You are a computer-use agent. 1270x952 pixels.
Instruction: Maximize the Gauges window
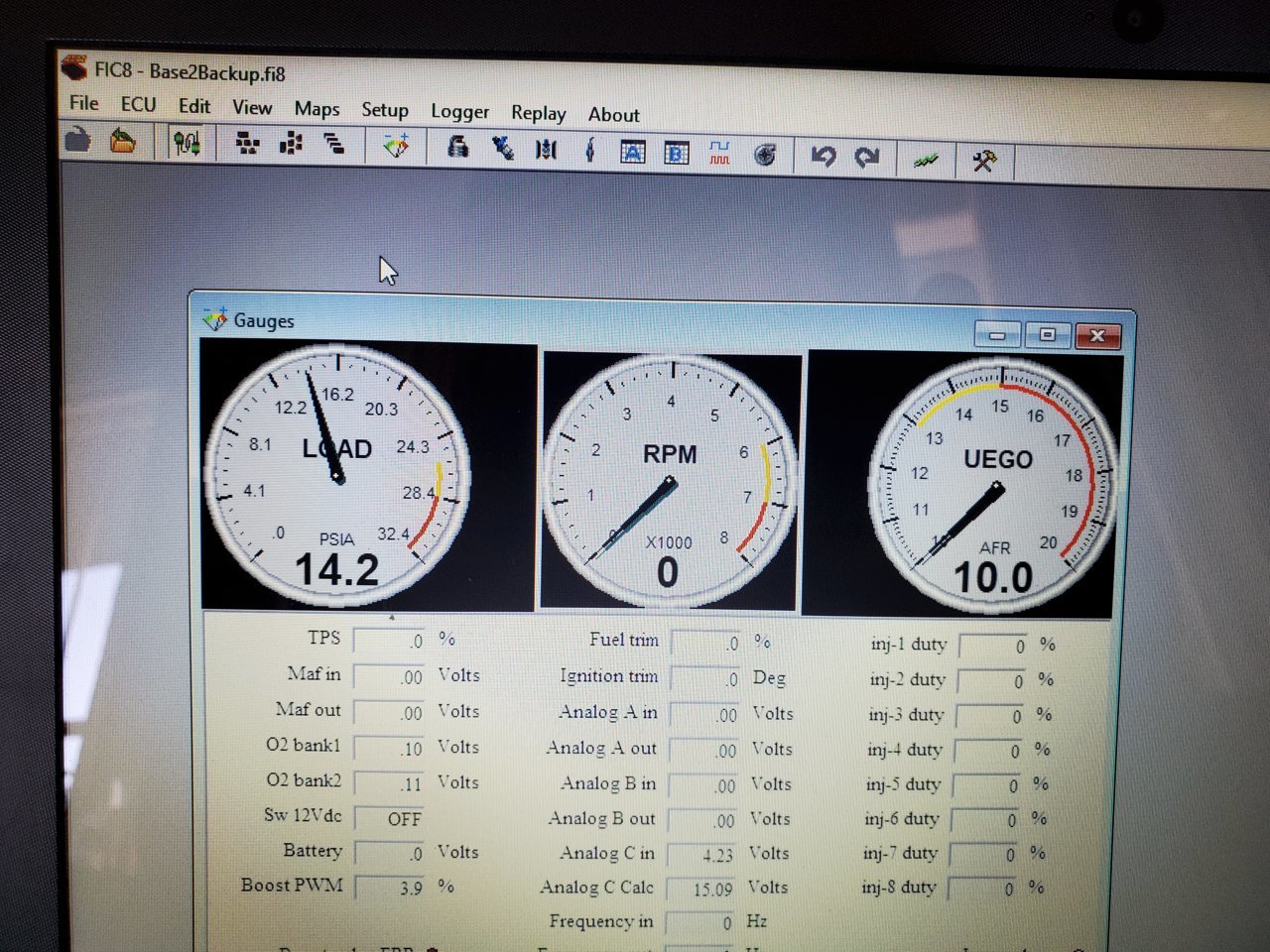1047,335
